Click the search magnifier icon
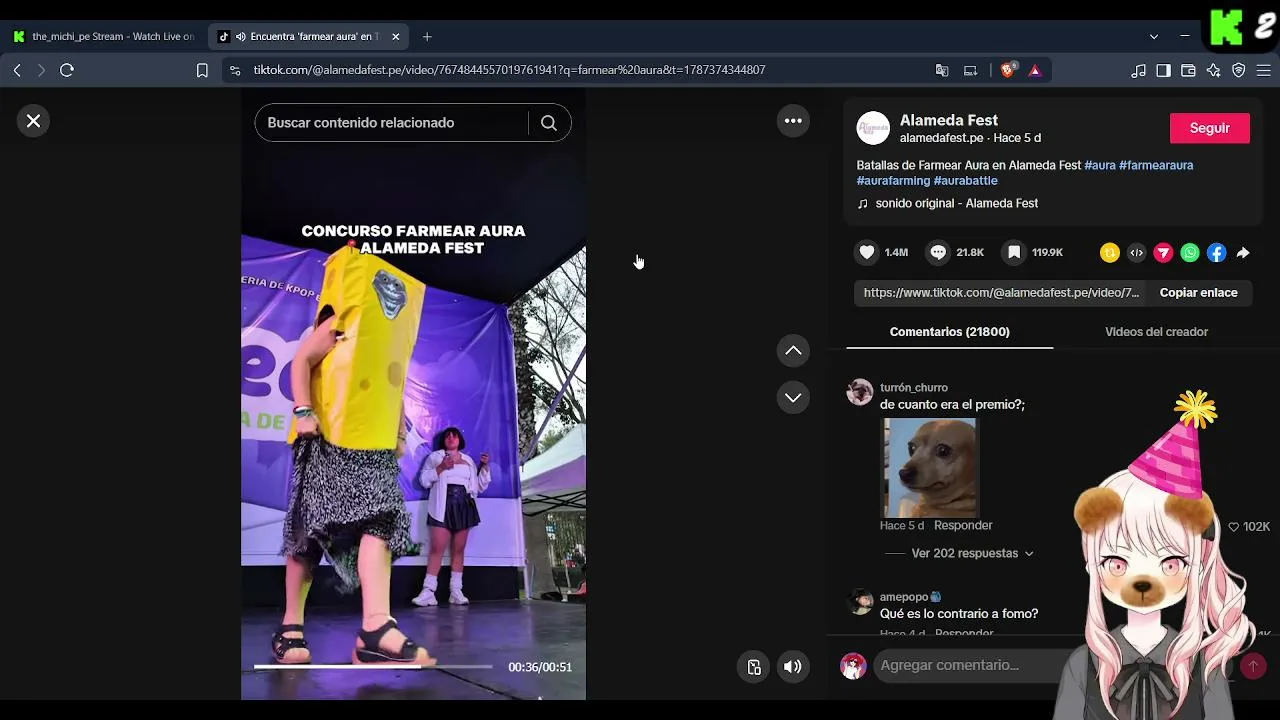Screen dimensions: 1280x720 coord(549,123)
